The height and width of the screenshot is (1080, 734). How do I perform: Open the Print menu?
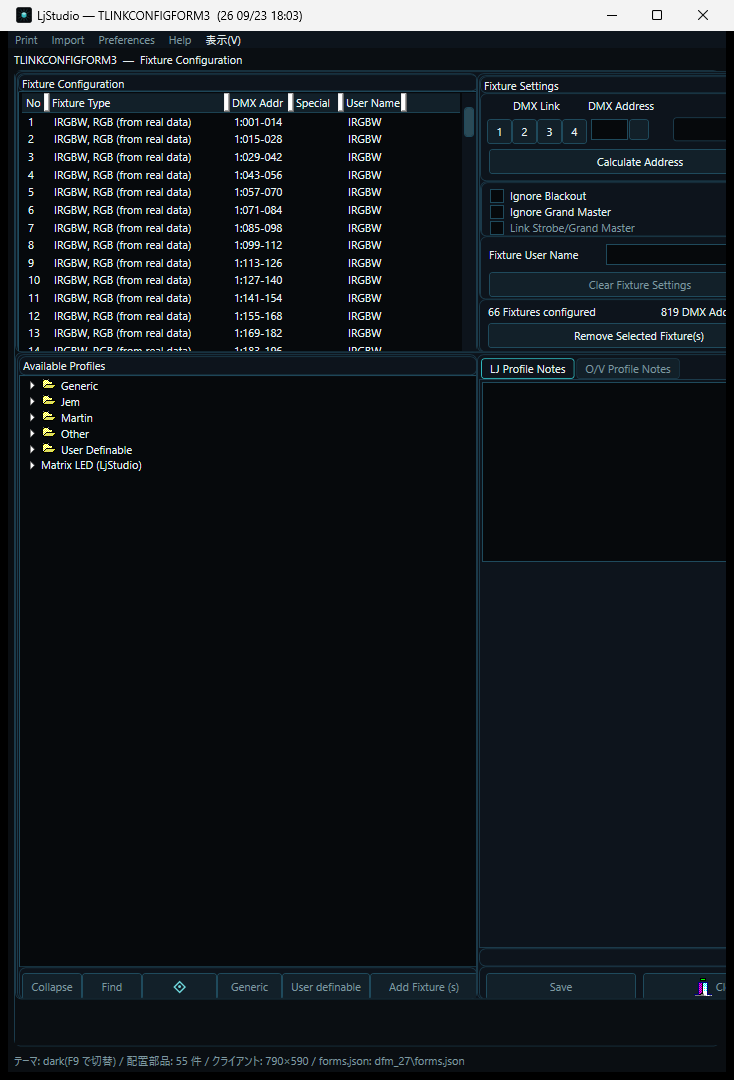(x=26, y=40)
